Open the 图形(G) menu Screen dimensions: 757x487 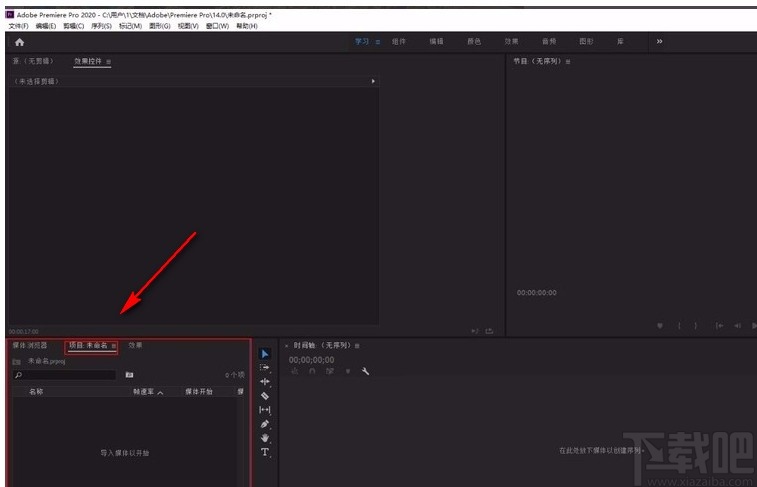pyautogui.click(x=160, y=26)
